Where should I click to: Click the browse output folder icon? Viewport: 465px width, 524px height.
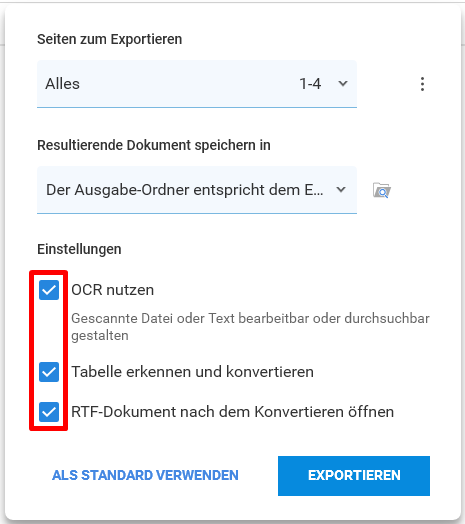click(382, 190)
